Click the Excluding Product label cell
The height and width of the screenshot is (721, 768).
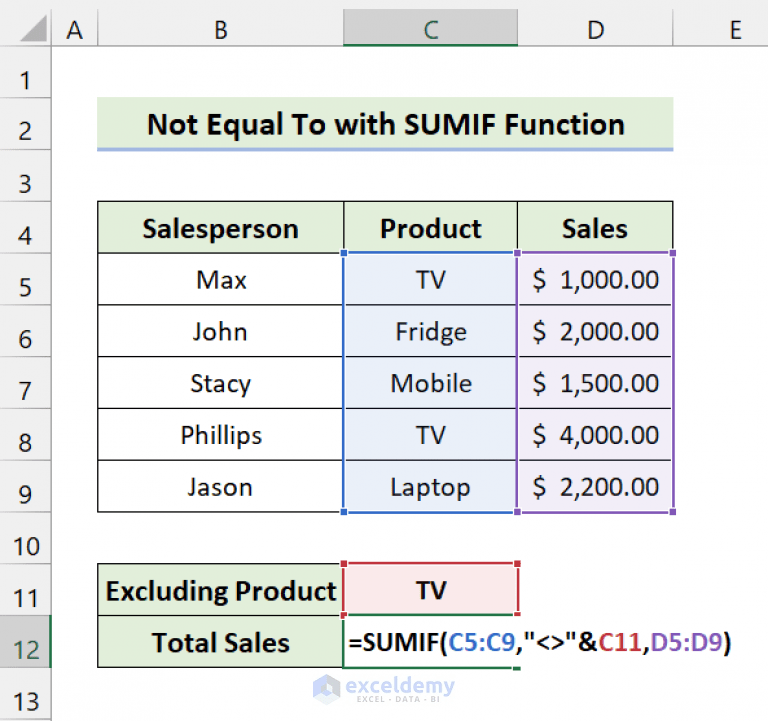pyautogui.click(x=220, y=590)
